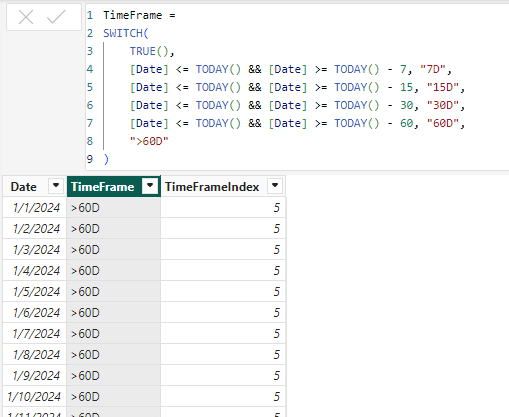Click the "60D" string literal
The image size is (509, 417).
tap(443, 123)
